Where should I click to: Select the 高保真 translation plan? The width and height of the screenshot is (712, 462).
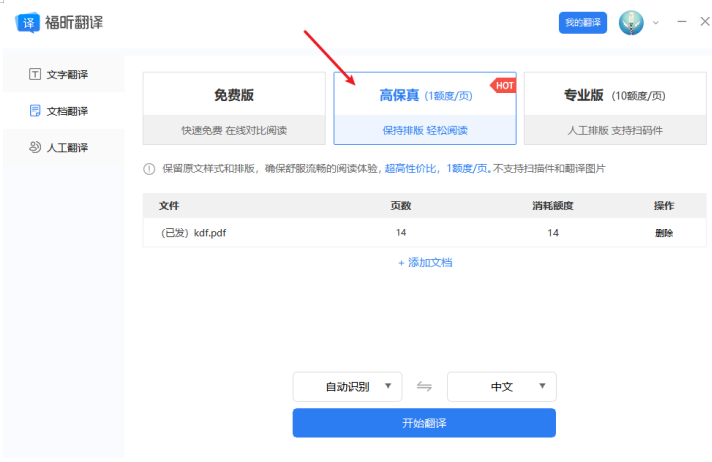click(x=425, y=109)
